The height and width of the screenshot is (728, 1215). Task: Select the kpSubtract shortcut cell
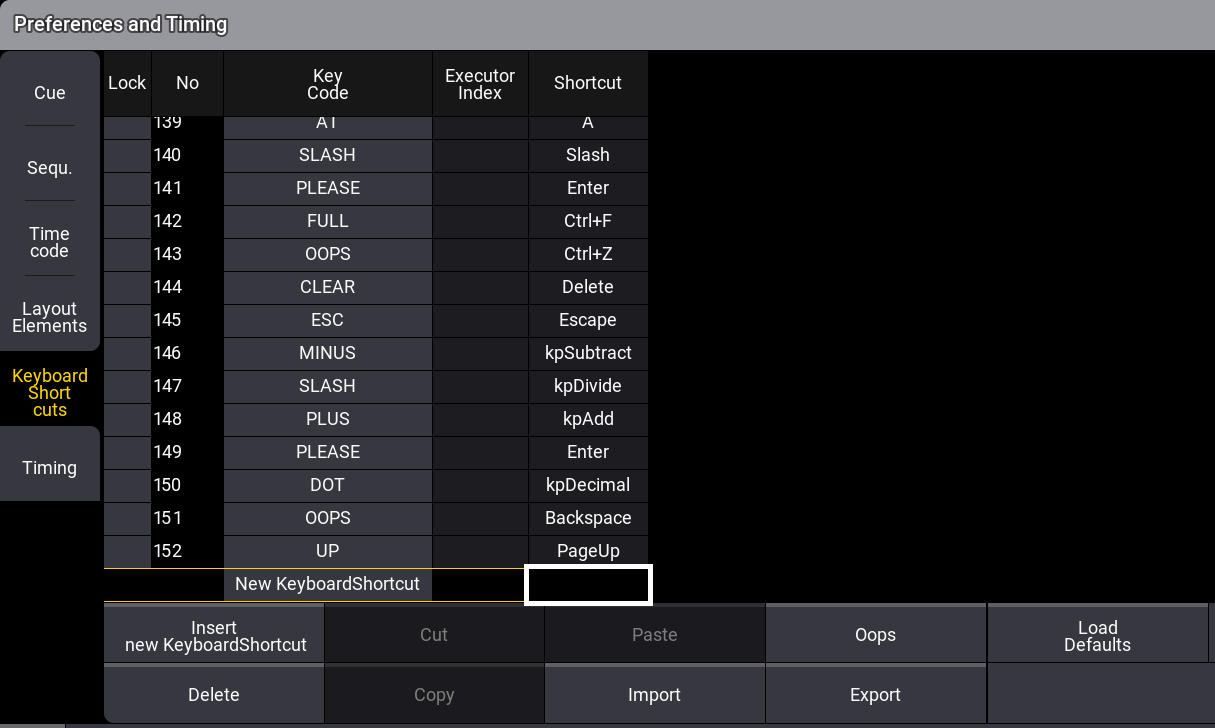click(588, 353)
